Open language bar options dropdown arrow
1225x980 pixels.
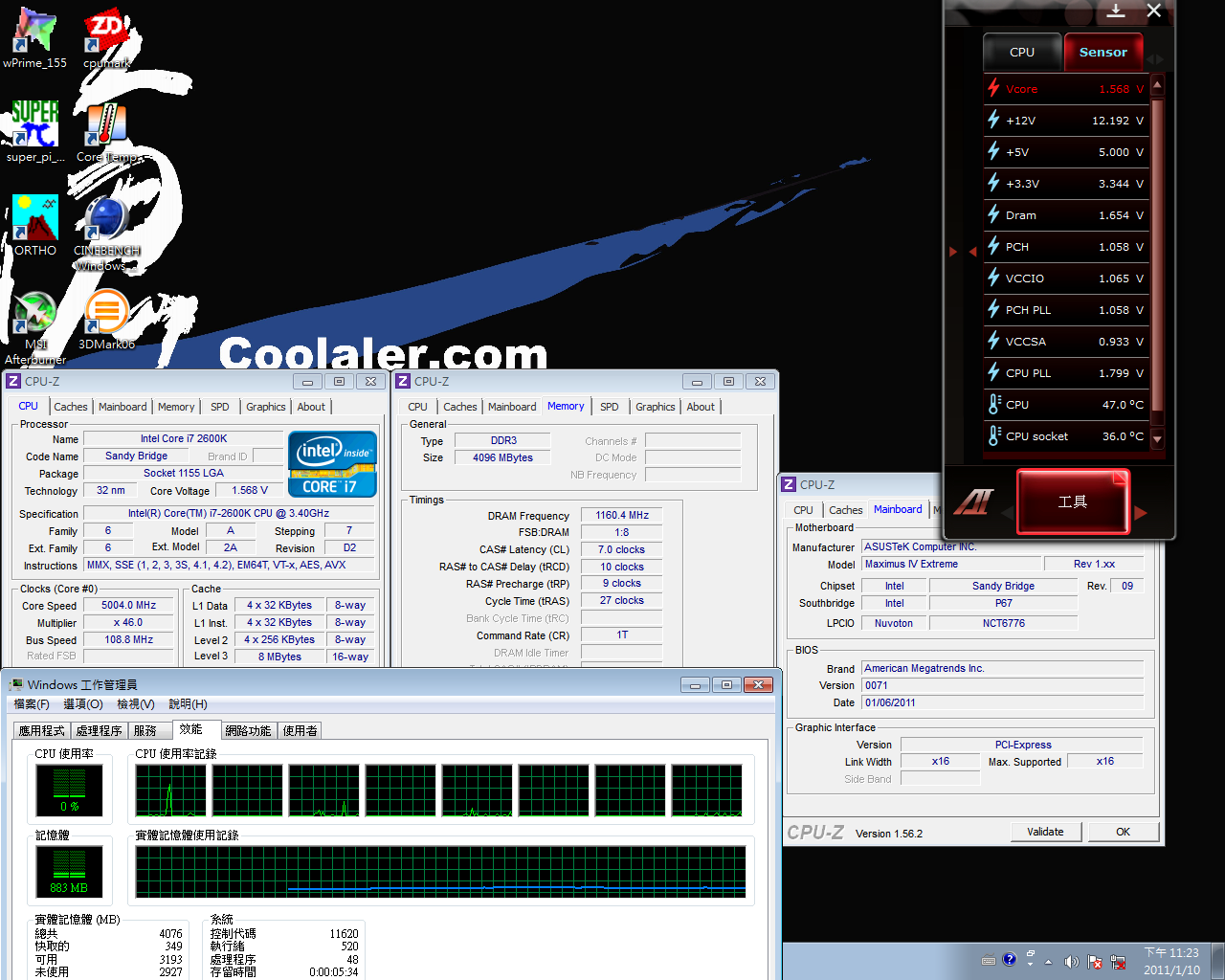click(x=1031, y=965)
